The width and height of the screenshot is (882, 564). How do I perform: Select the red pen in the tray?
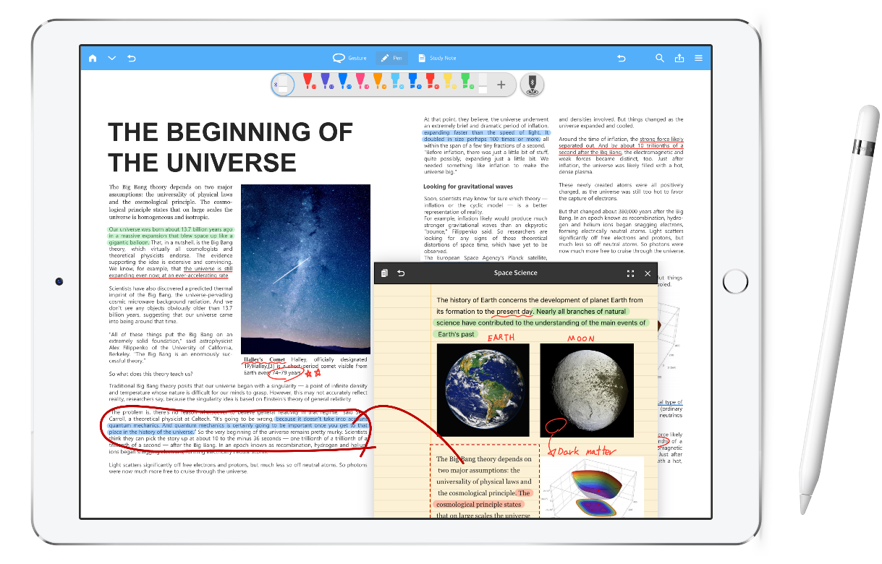[x=308, y=82]
